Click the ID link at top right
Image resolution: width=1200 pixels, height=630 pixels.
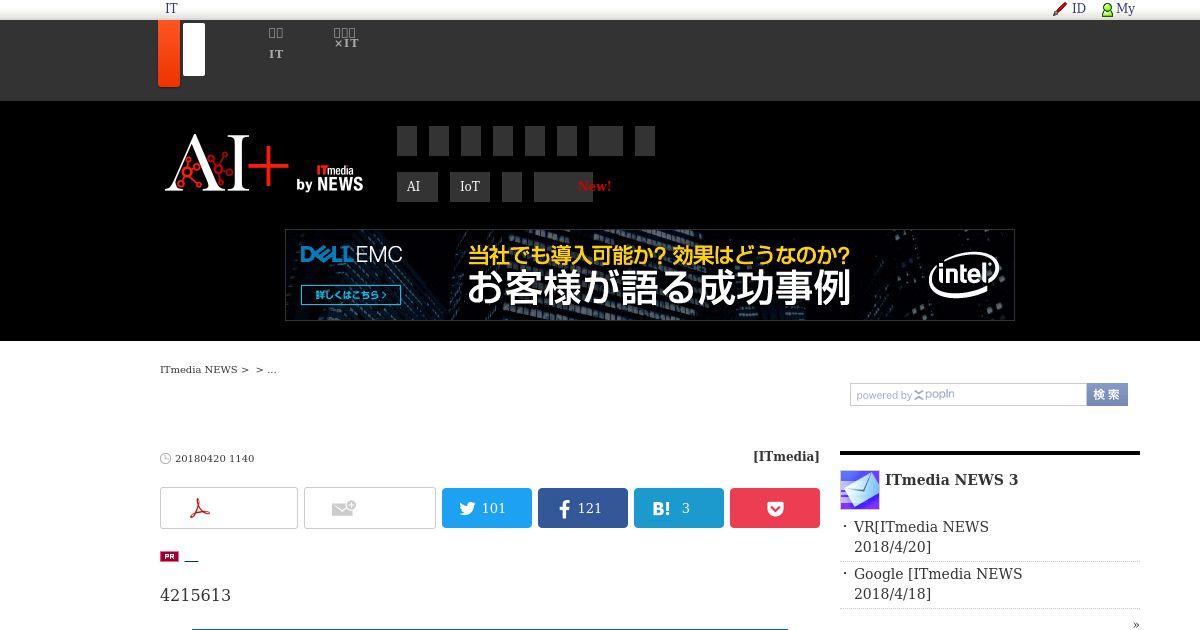tap(1079, 8)
